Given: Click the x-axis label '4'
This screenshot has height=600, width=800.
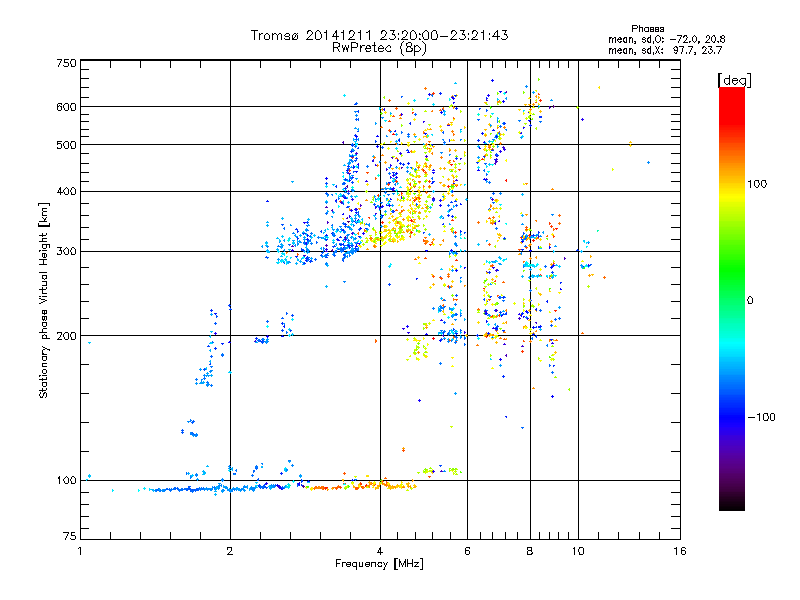Looking at the screenshot, I should pos(380,551).
